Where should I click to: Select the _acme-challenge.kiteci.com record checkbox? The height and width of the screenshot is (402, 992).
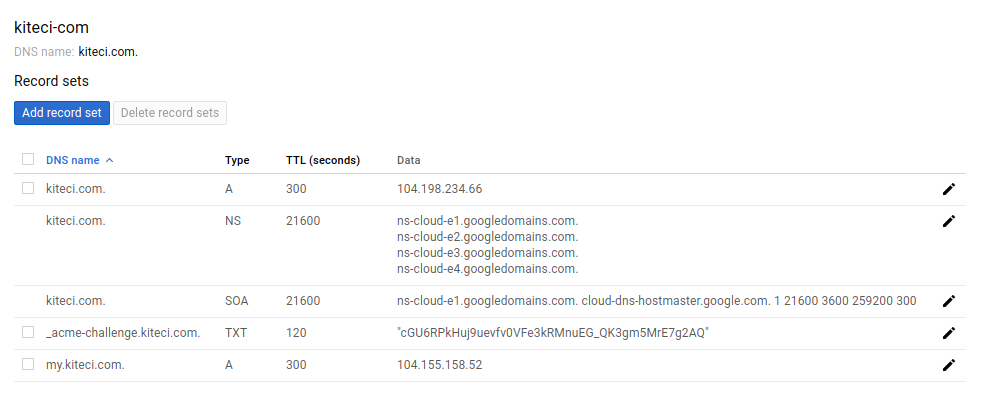click(28, 332)
